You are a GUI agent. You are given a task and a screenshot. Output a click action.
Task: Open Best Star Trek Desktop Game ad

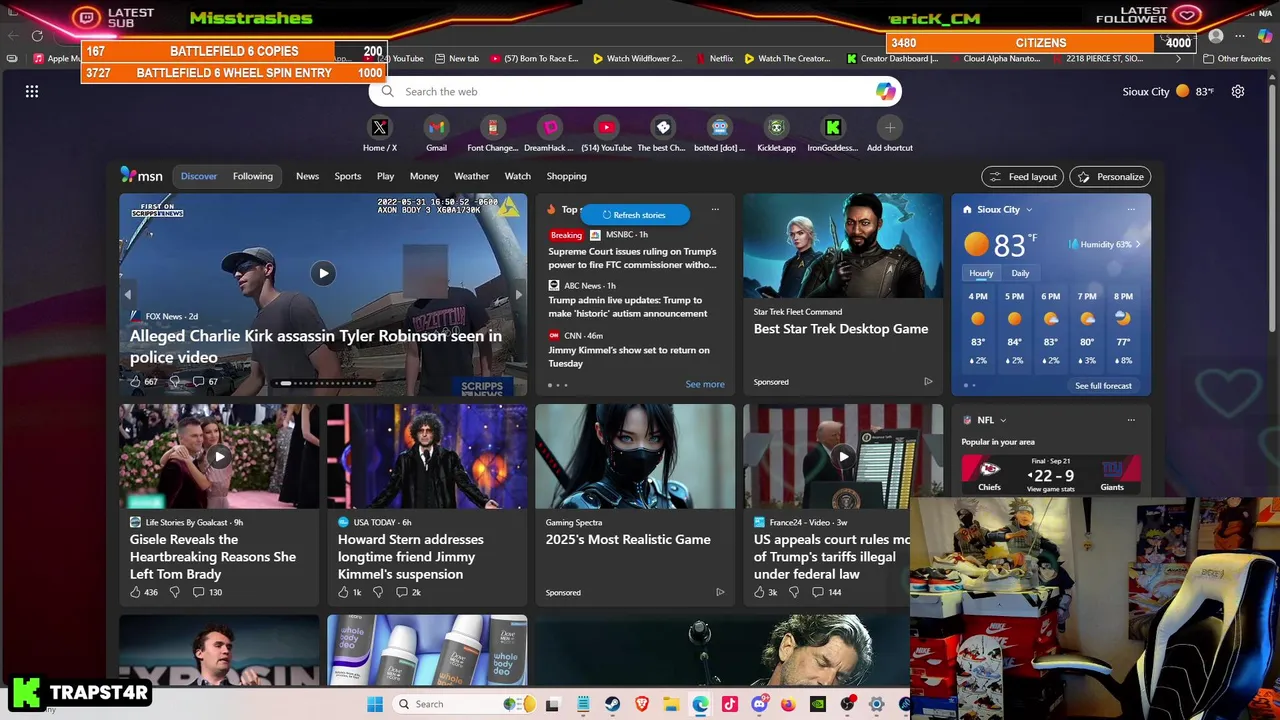point(841,329)
